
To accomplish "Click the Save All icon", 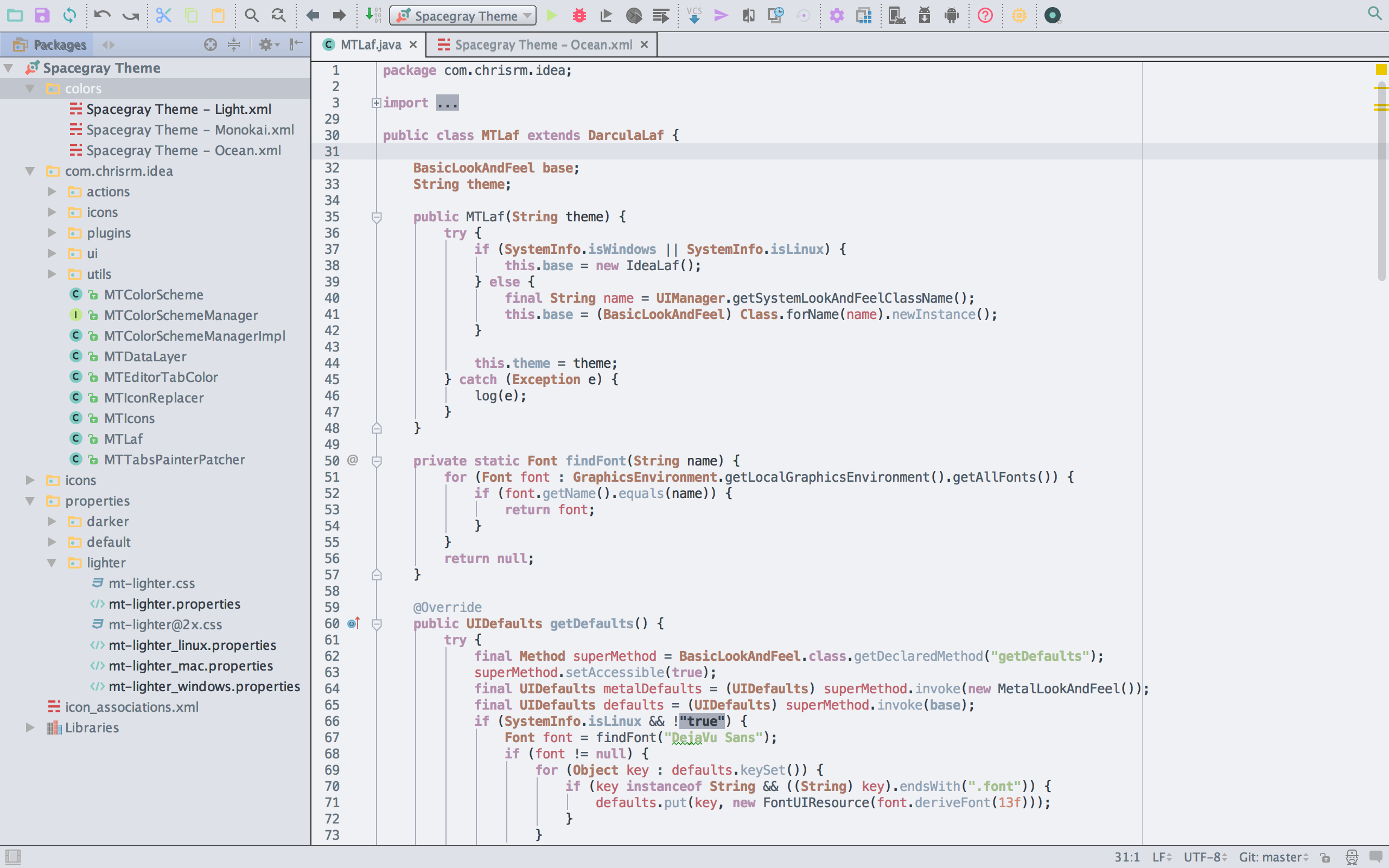I will pyautogui.click(x=42, y=16).
